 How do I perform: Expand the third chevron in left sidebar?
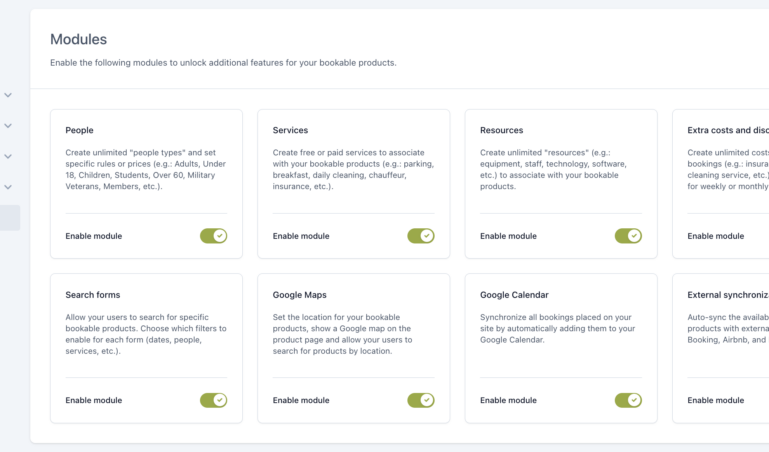coord(8,157)
